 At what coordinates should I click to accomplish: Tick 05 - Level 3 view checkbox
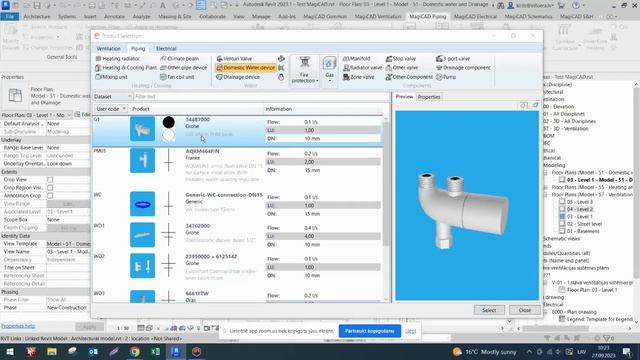[562, 202]
